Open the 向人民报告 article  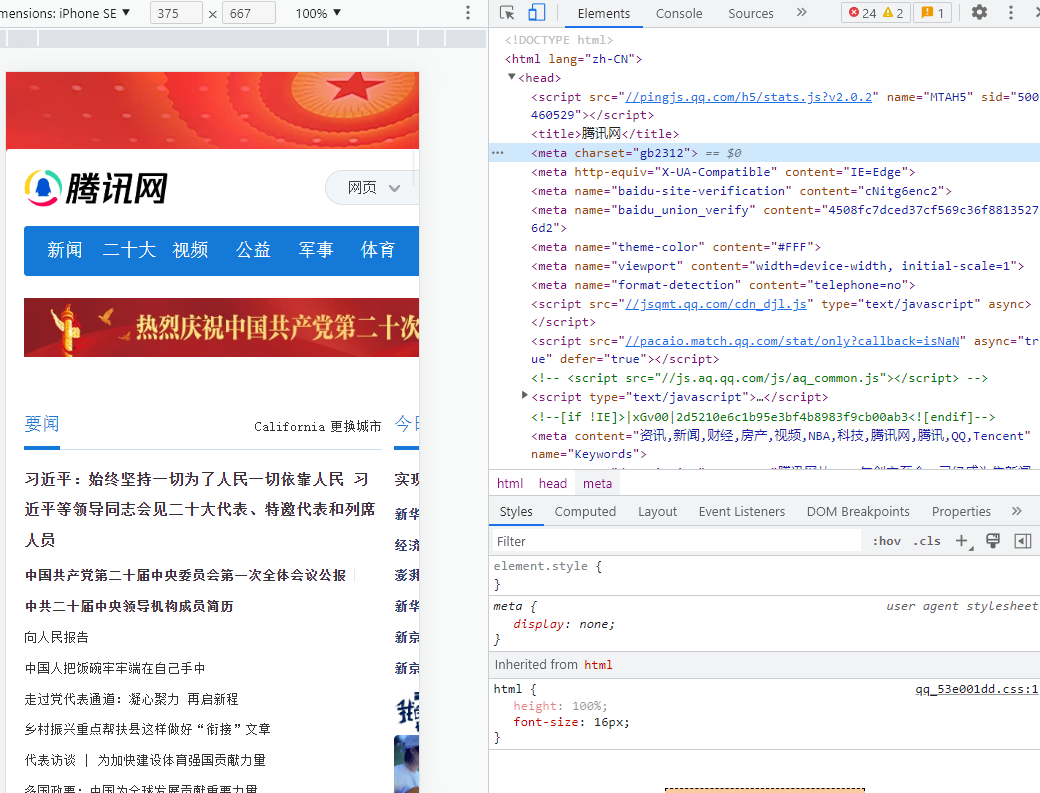pos(56,637)
